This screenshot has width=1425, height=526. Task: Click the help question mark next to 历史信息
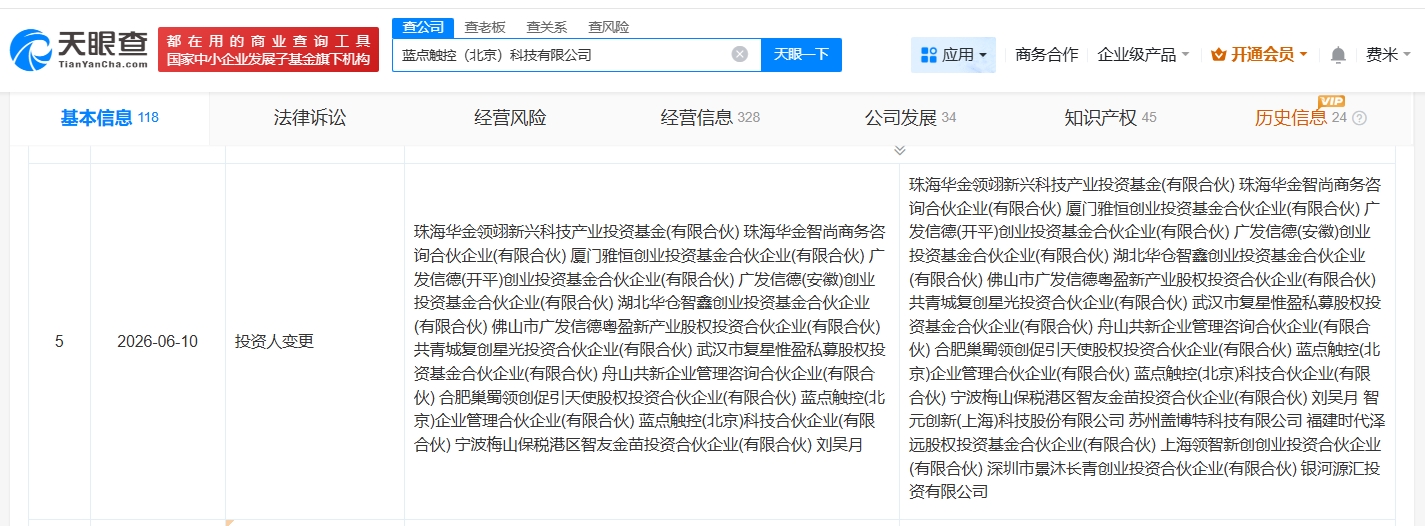1359,118
